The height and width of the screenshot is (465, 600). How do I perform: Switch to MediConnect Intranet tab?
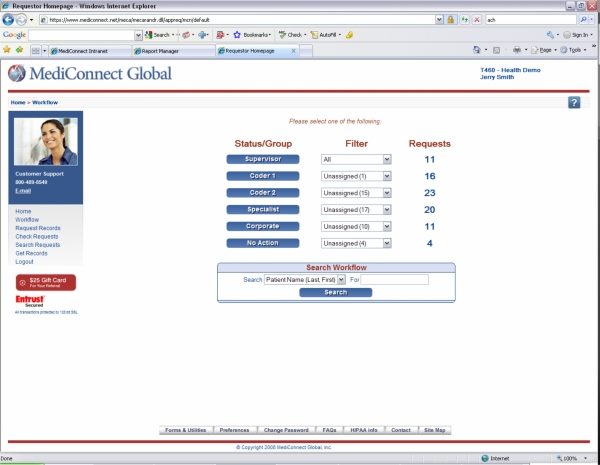(90, 51)
